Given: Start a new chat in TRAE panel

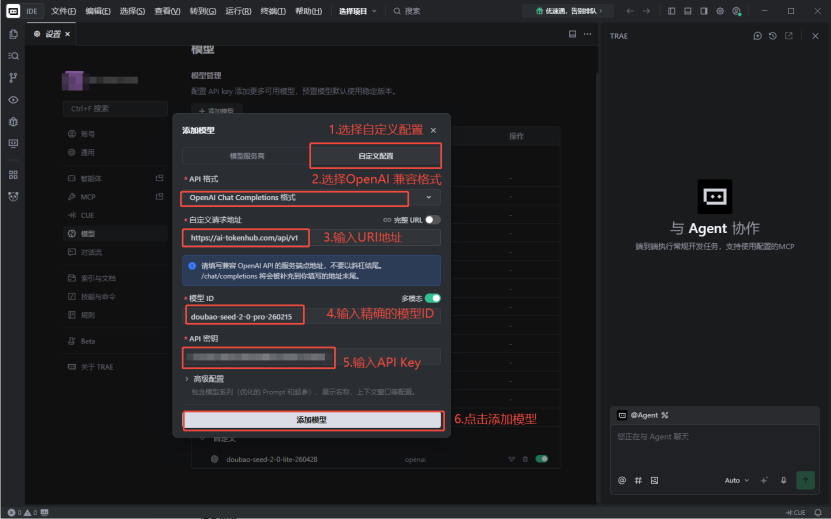Looking at the screenshot, I should [757, 36].
